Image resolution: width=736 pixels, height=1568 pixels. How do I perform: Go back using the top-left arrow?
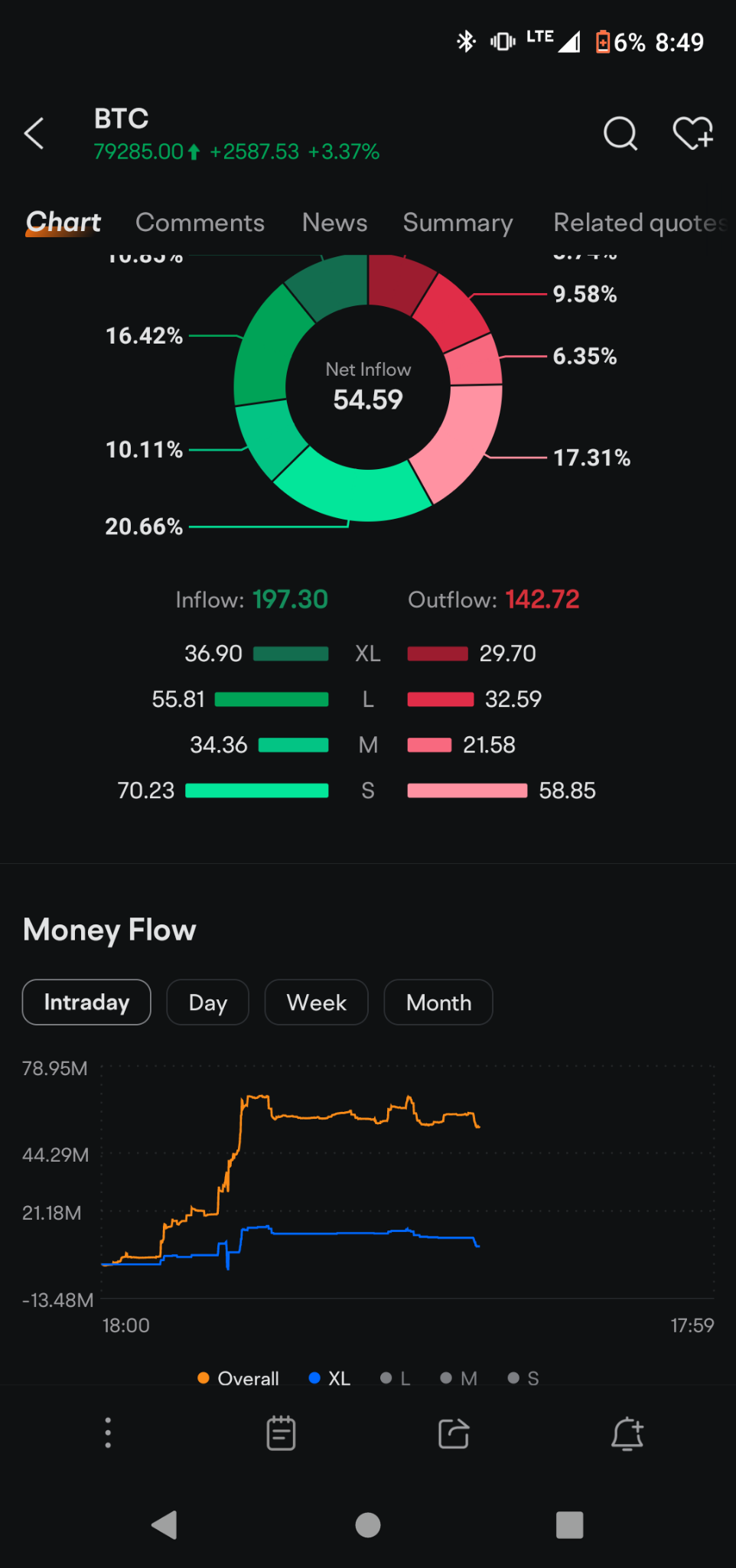[34, 134]
